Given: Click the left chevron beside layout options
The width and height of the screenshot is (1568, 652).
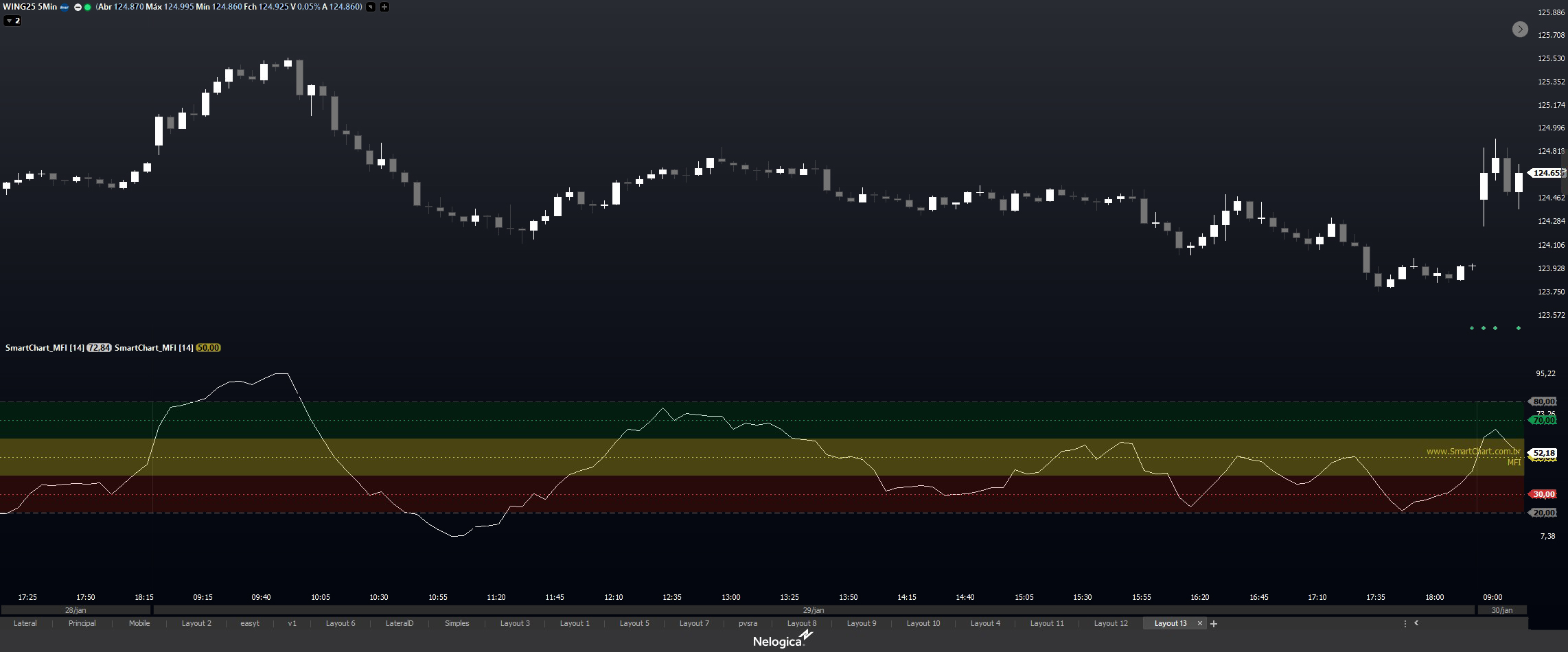Looking at the screenshot, I should click(x=1416, y=623).
